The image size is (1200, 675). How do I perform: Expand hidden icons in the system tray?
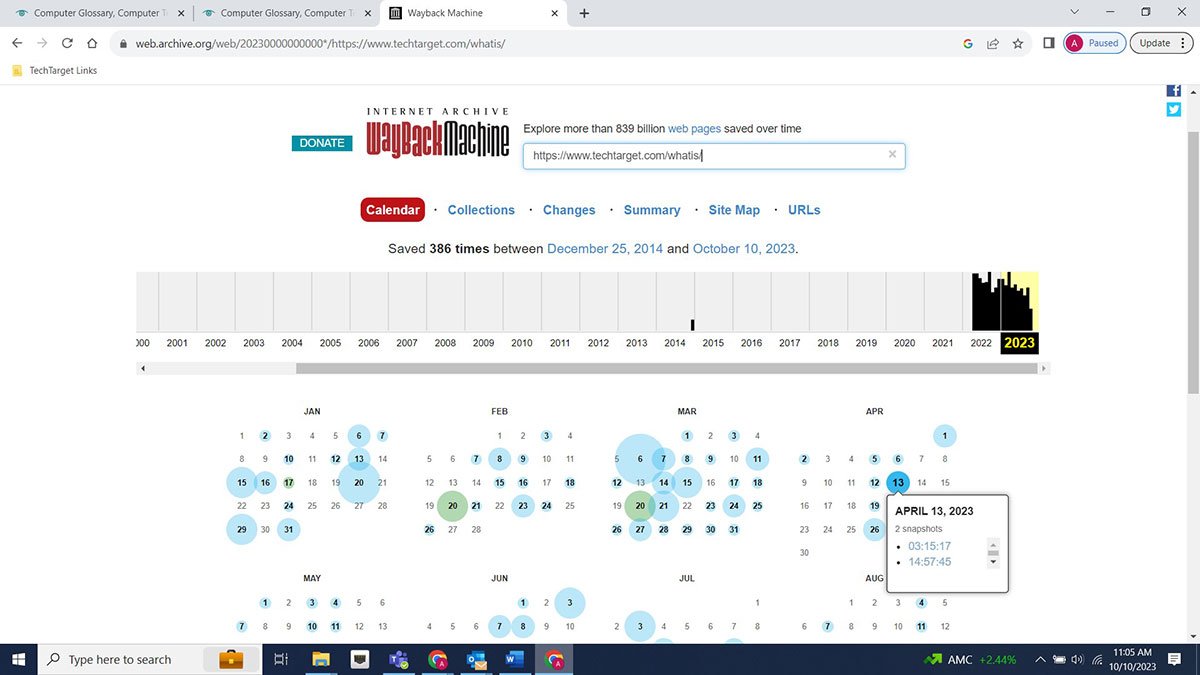(1038, 659)
